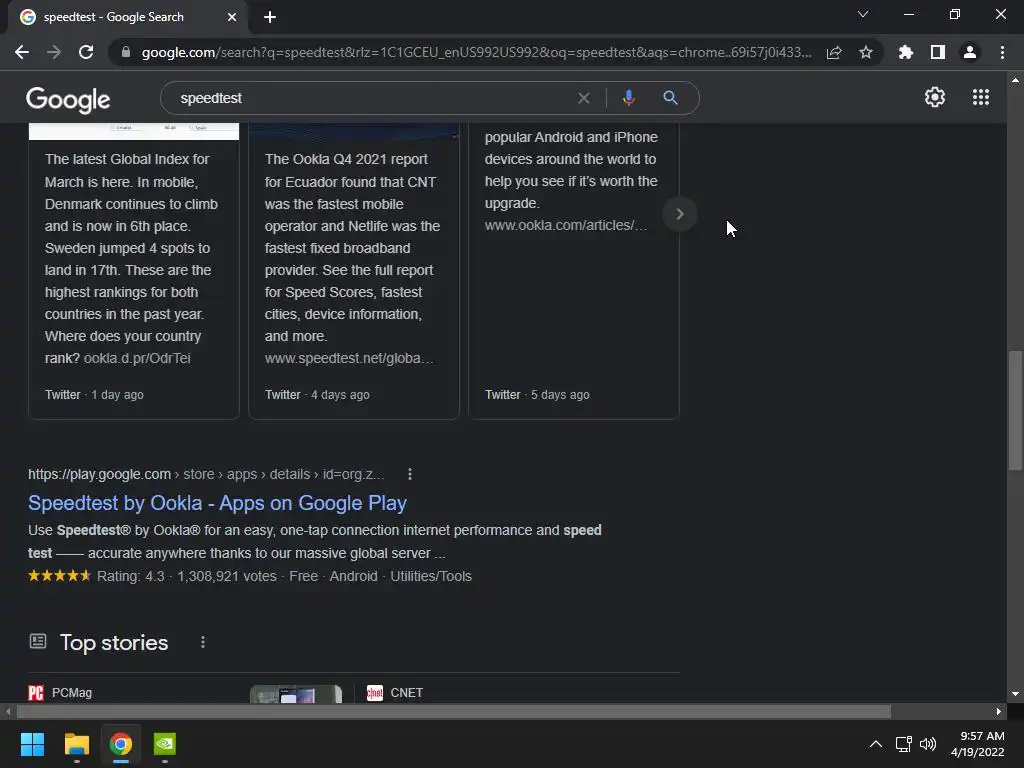Click the play.google.com breadcrumb URL

point(206,474)
